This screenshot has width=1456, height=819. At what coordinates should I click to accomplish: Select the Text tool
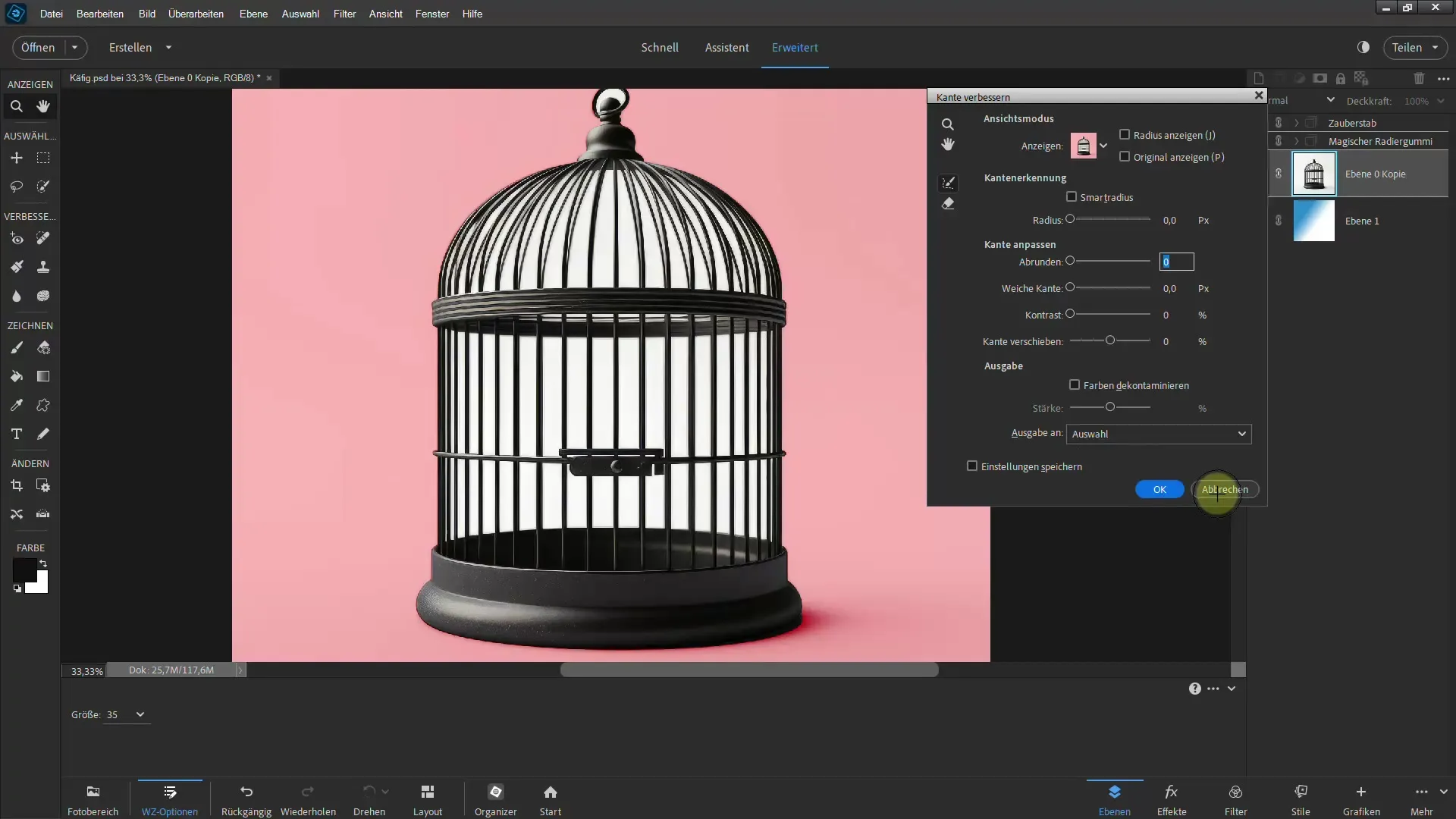(16, 434)
